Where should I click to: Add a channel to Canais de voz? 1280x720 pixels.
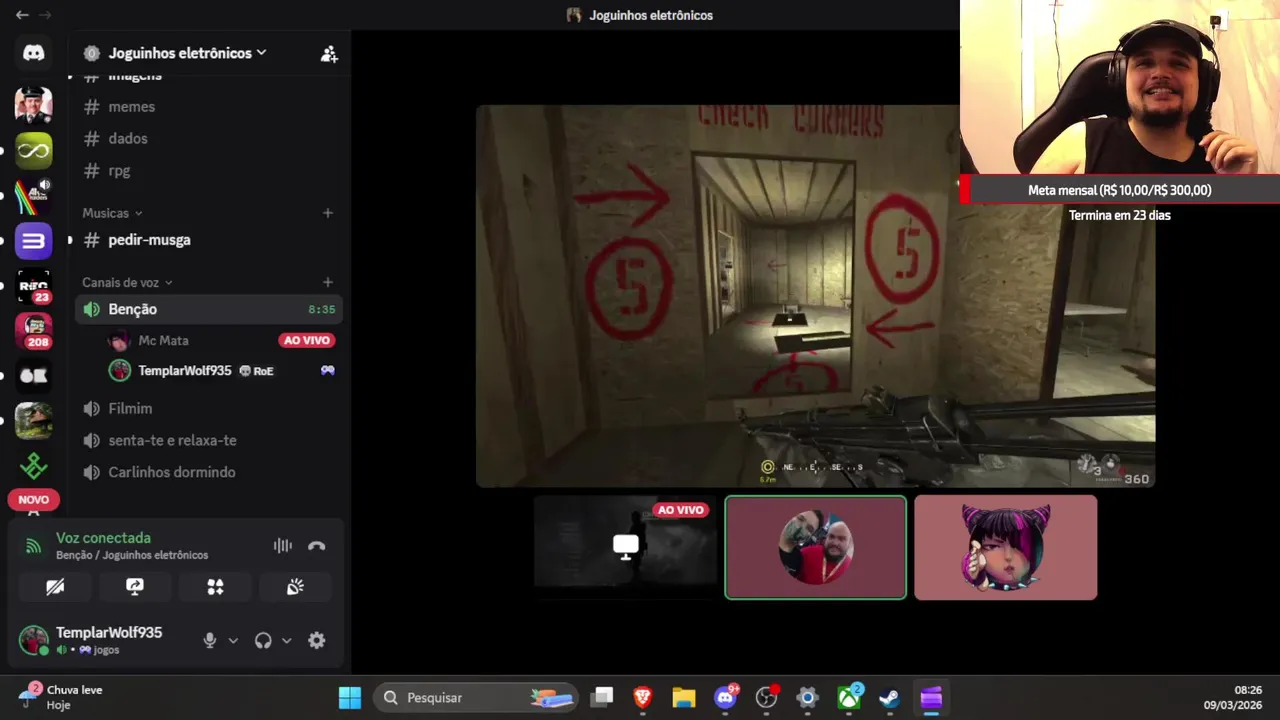tap(327, 283)
